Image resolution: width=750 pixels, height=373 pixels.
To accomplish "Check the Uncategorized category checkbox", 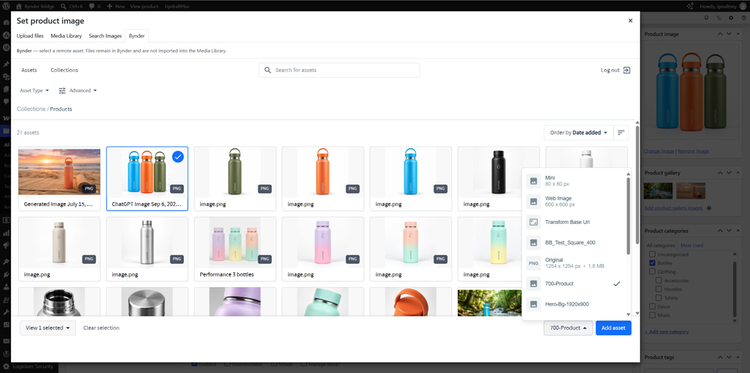I will [x=652, y=254].
